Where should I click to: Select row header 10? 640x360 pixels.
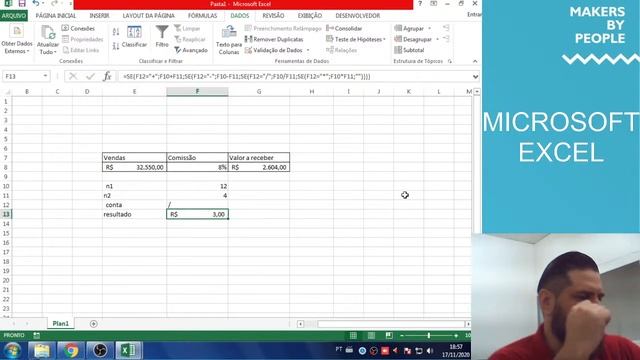click(6, 186)
